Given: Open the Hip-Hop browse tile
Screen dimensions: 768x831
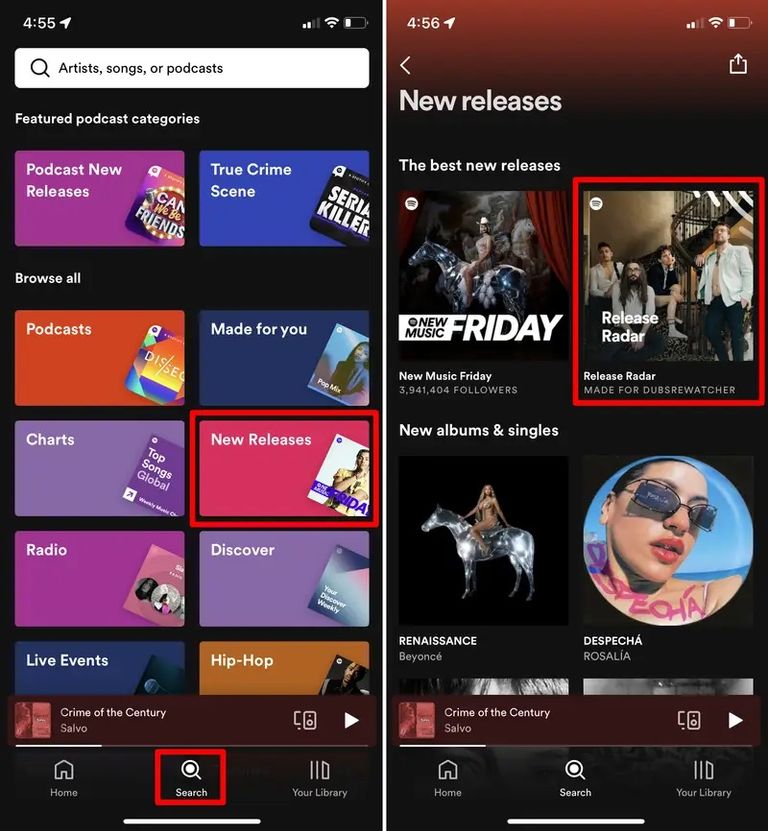Looking at the screenshot, I should click(x=284, y=668).
